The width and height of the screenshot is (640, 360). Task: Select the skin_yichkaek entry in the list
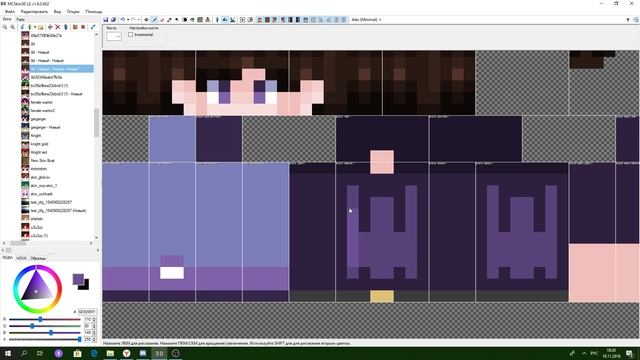tap(42, 194)
